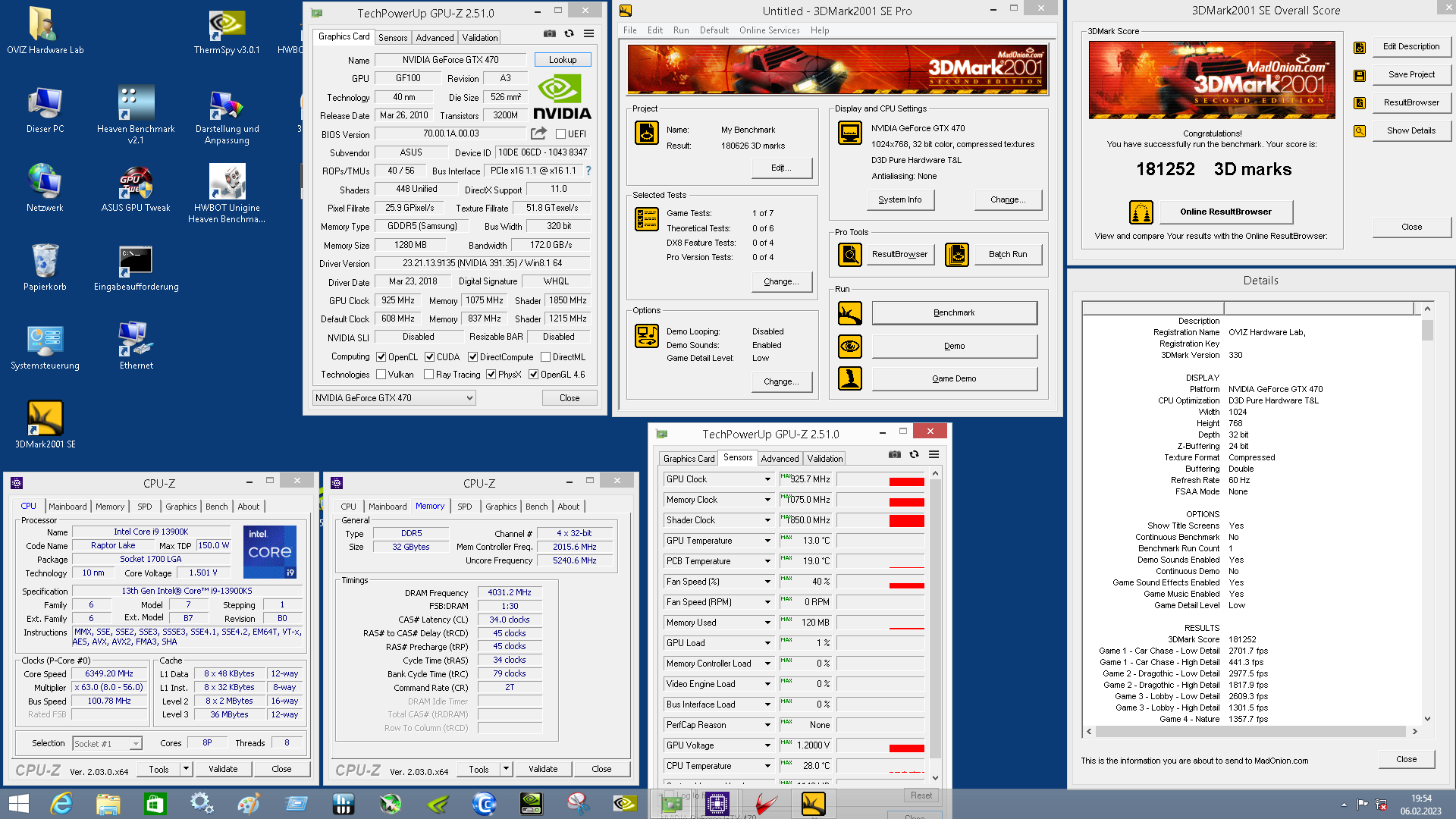1456x819 pixels.
Task: Expand the GPU Temperature sensor dropdown
Action: [x=767, y=541]
